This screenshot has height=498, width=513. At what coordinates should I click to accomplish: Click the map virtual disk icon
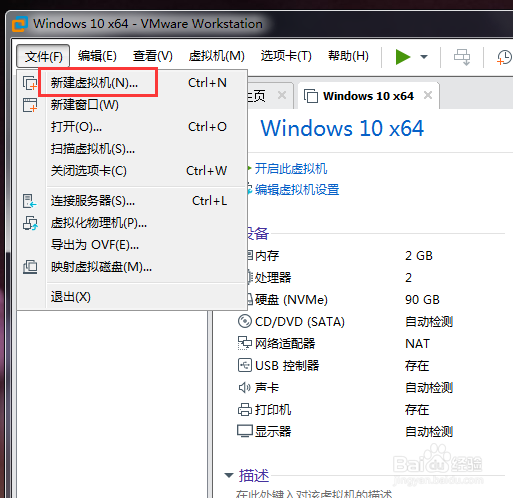click(30, 267)
